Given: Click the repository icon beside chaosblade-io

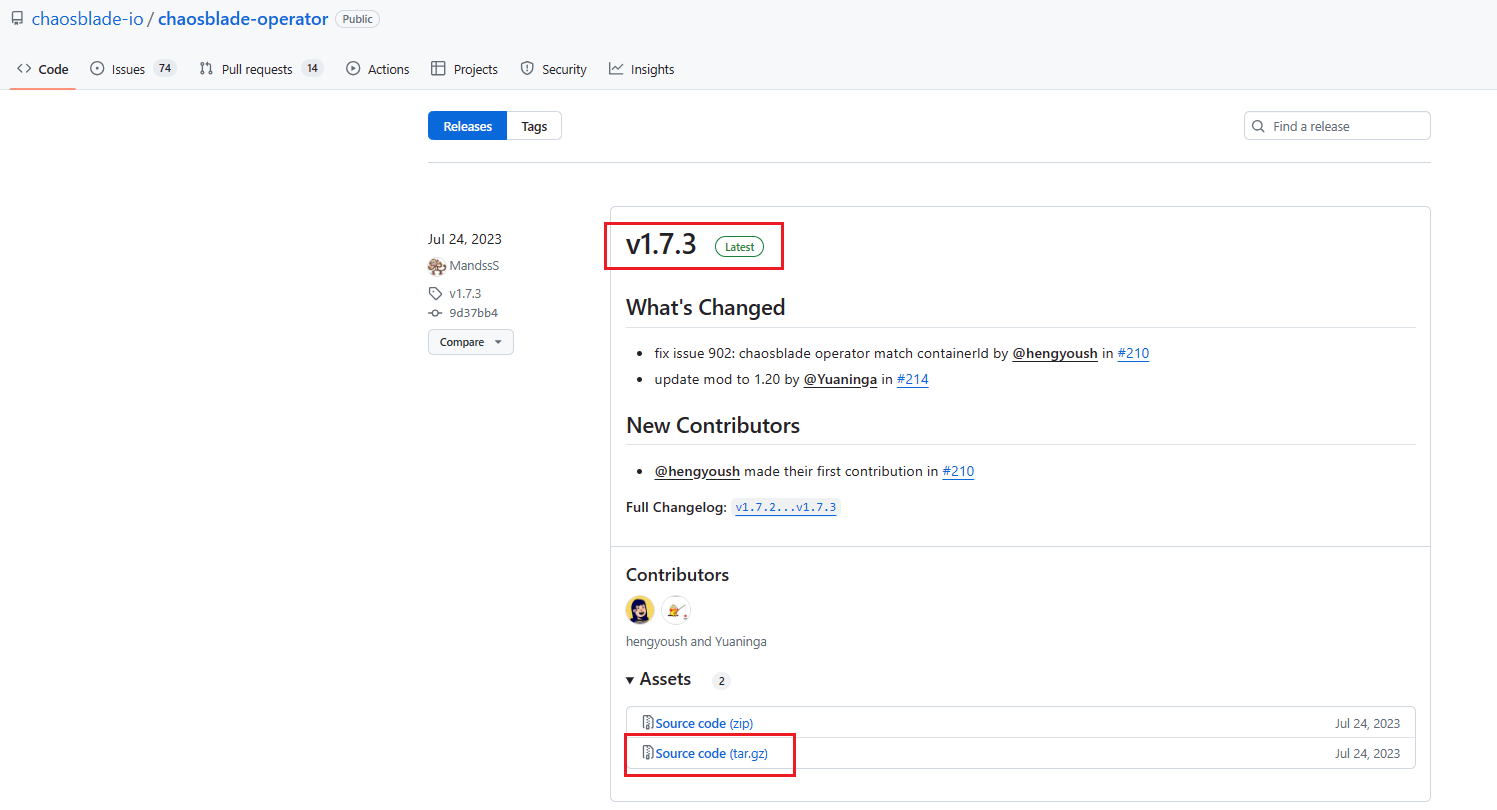Looking at the screenshot, I should pos(17,19).
